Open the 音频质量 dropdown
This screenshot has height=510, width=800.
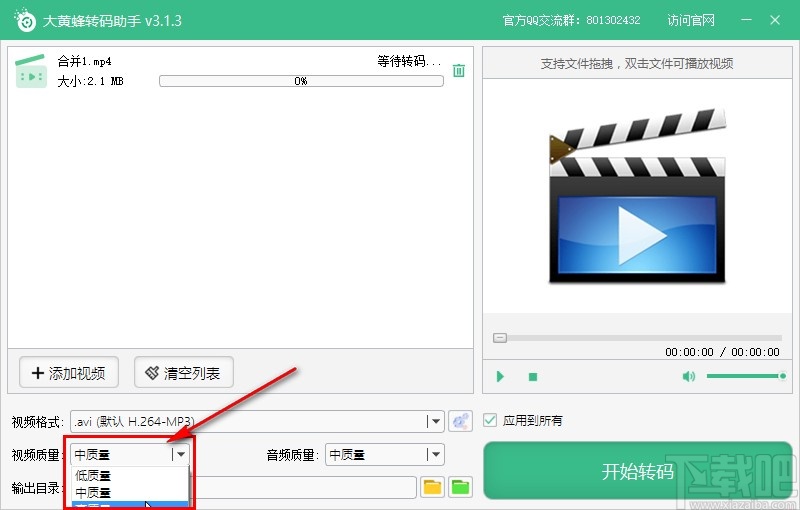point(435,454)
